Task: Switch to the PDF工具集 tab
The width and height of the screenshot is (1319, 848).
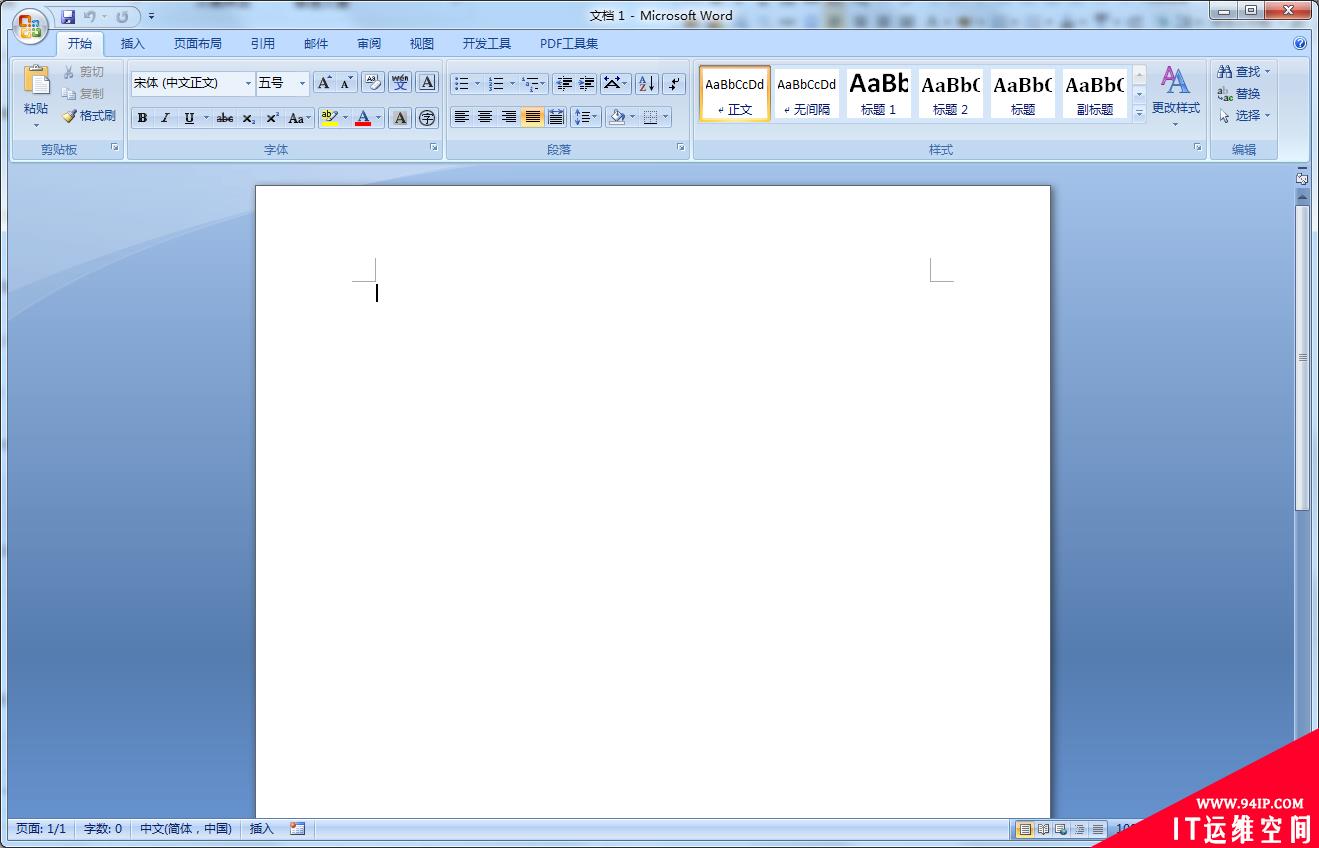Action: pos(569,44)
